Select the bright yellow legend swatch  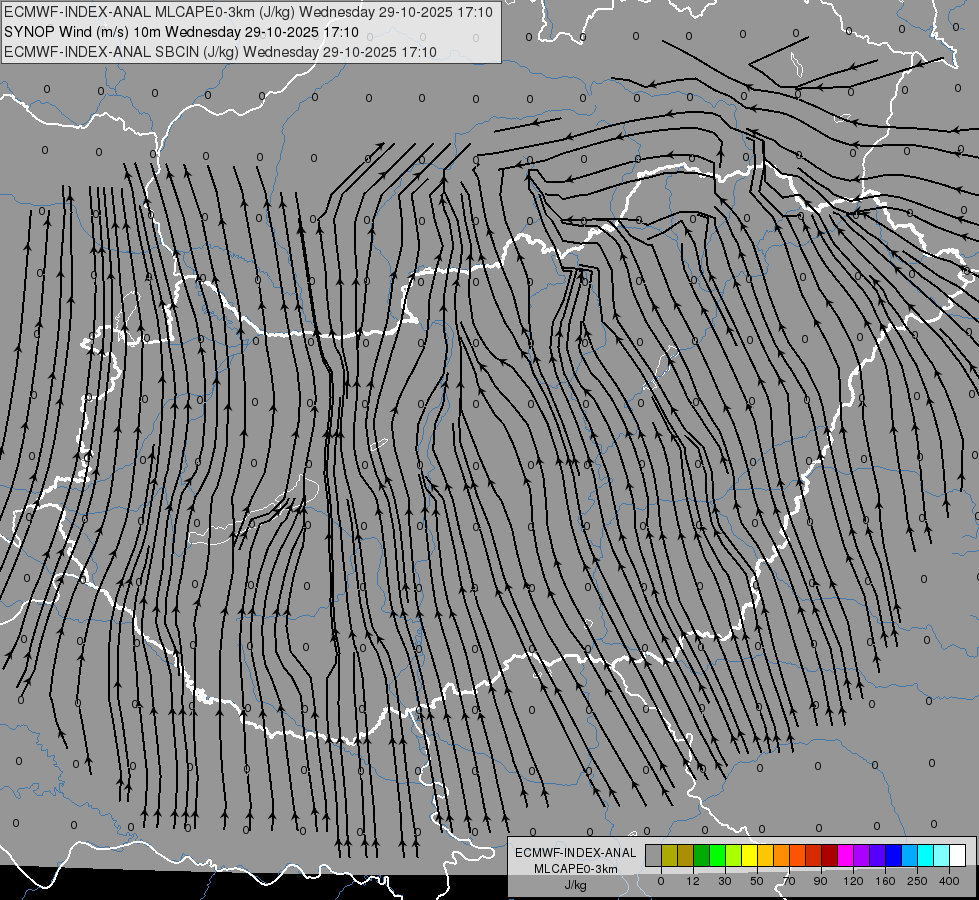tap(749, 855)
